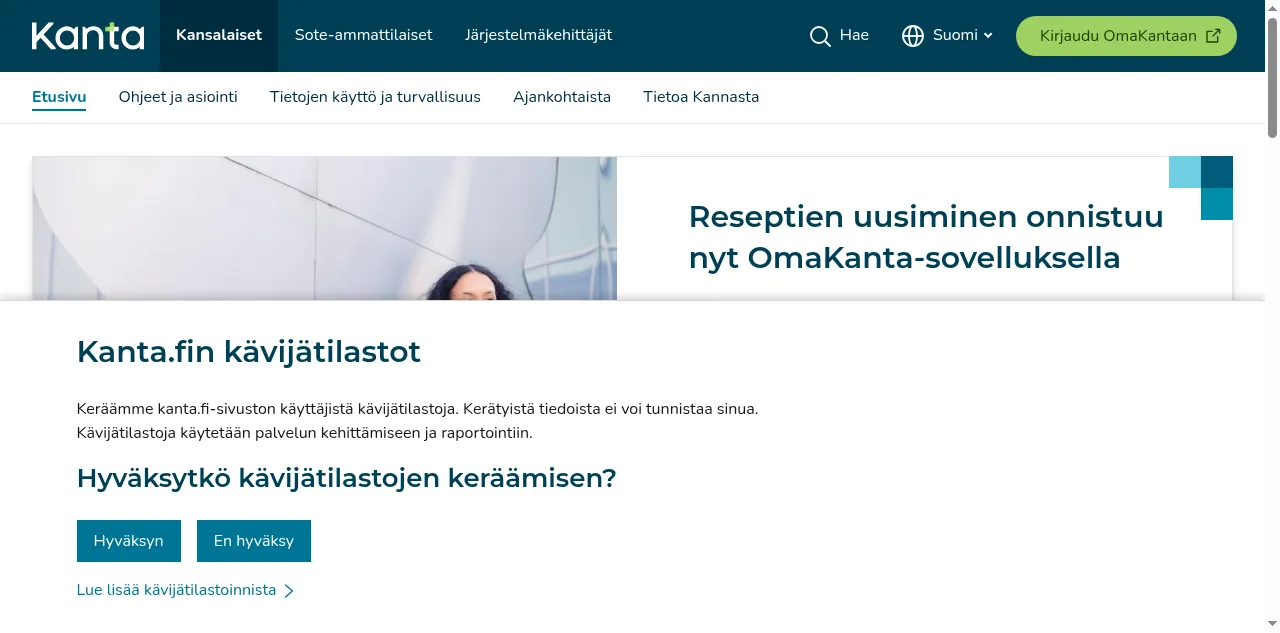Open the Kansalaiset tab
The width and height of the screenshot is (1280, 633).
219,36
